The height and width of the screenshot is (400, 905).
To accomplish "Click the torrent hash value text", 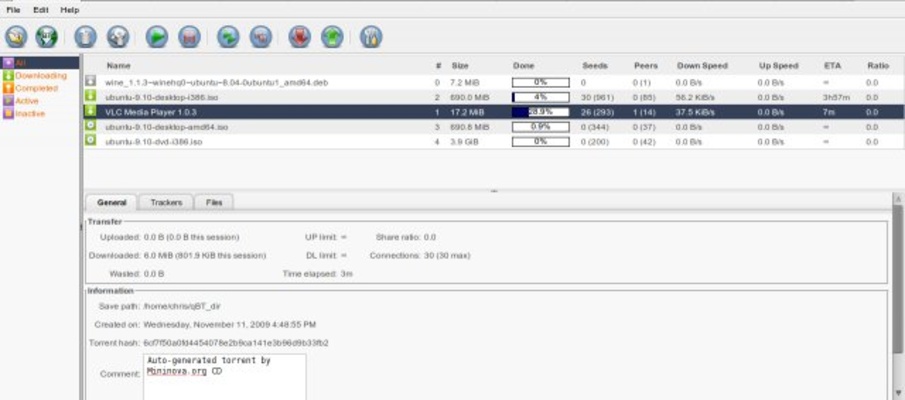I will [x=235, y=343].
